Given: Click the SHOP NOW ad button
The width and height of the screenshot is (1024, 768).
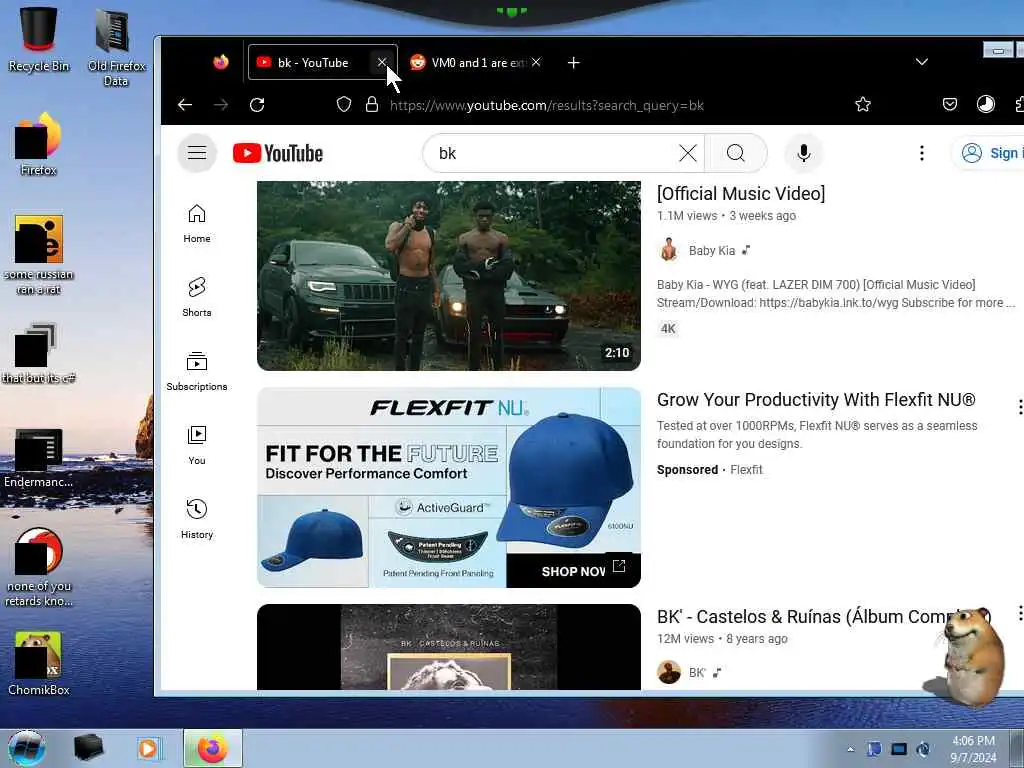Looking at the screenshot, I should coord(573,571).
